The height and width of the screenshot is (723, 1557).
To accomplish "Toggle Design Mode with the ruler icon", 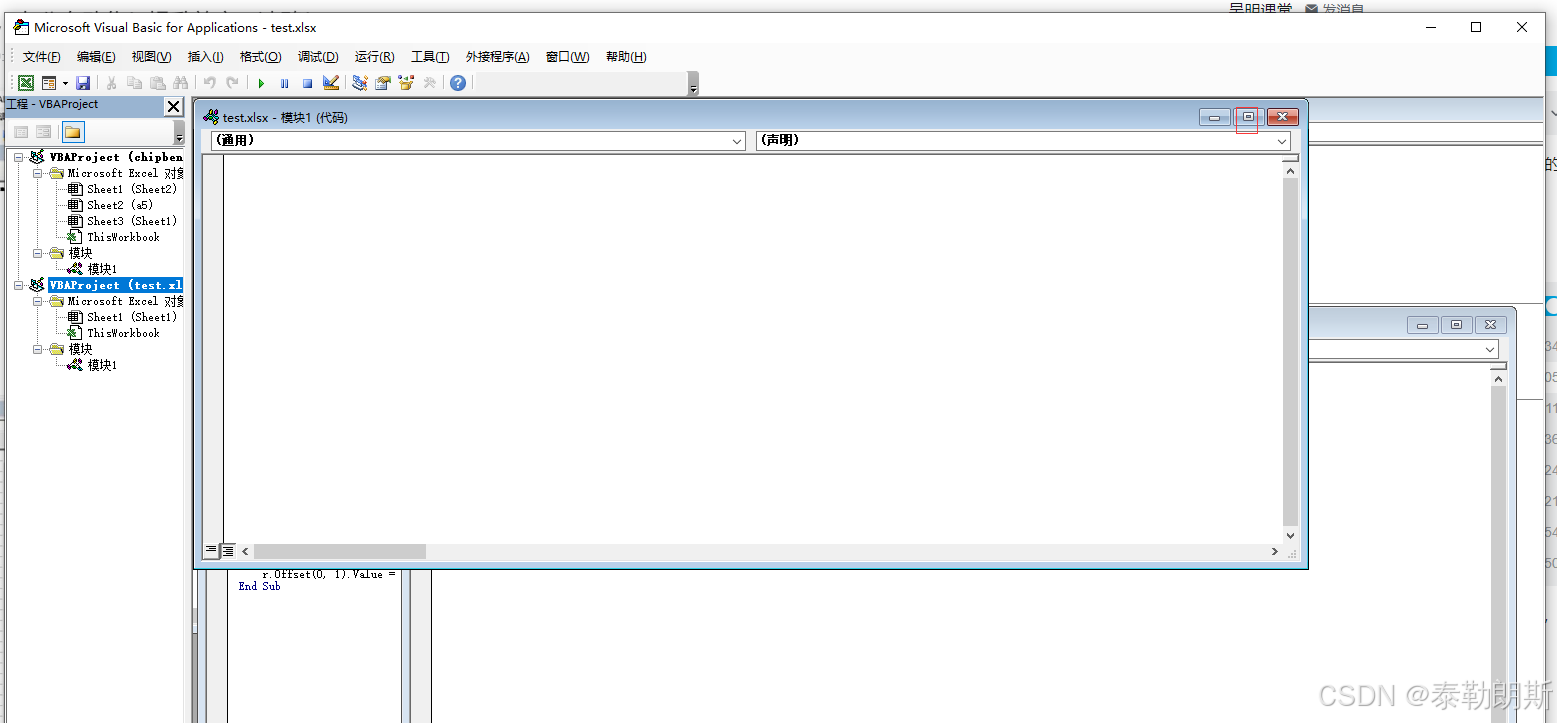I will pos(331,83).
